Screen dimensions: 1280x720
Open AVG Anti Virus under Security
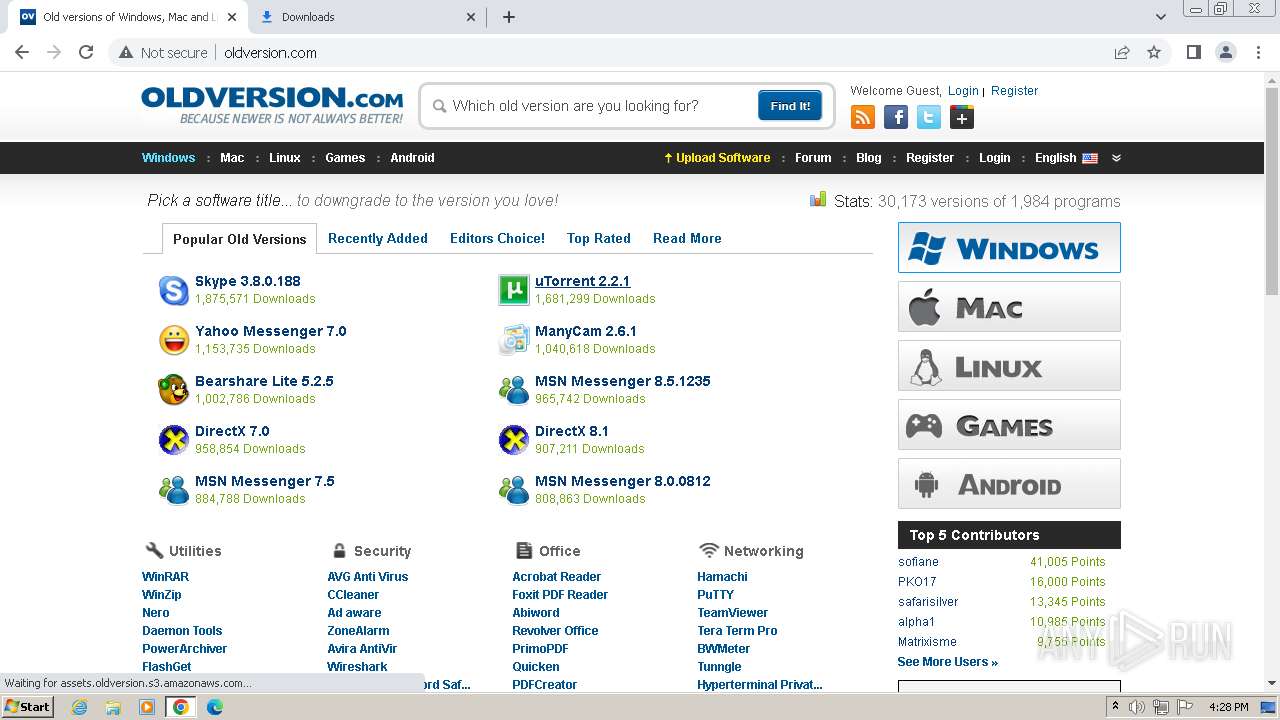(x=367, y=577)
